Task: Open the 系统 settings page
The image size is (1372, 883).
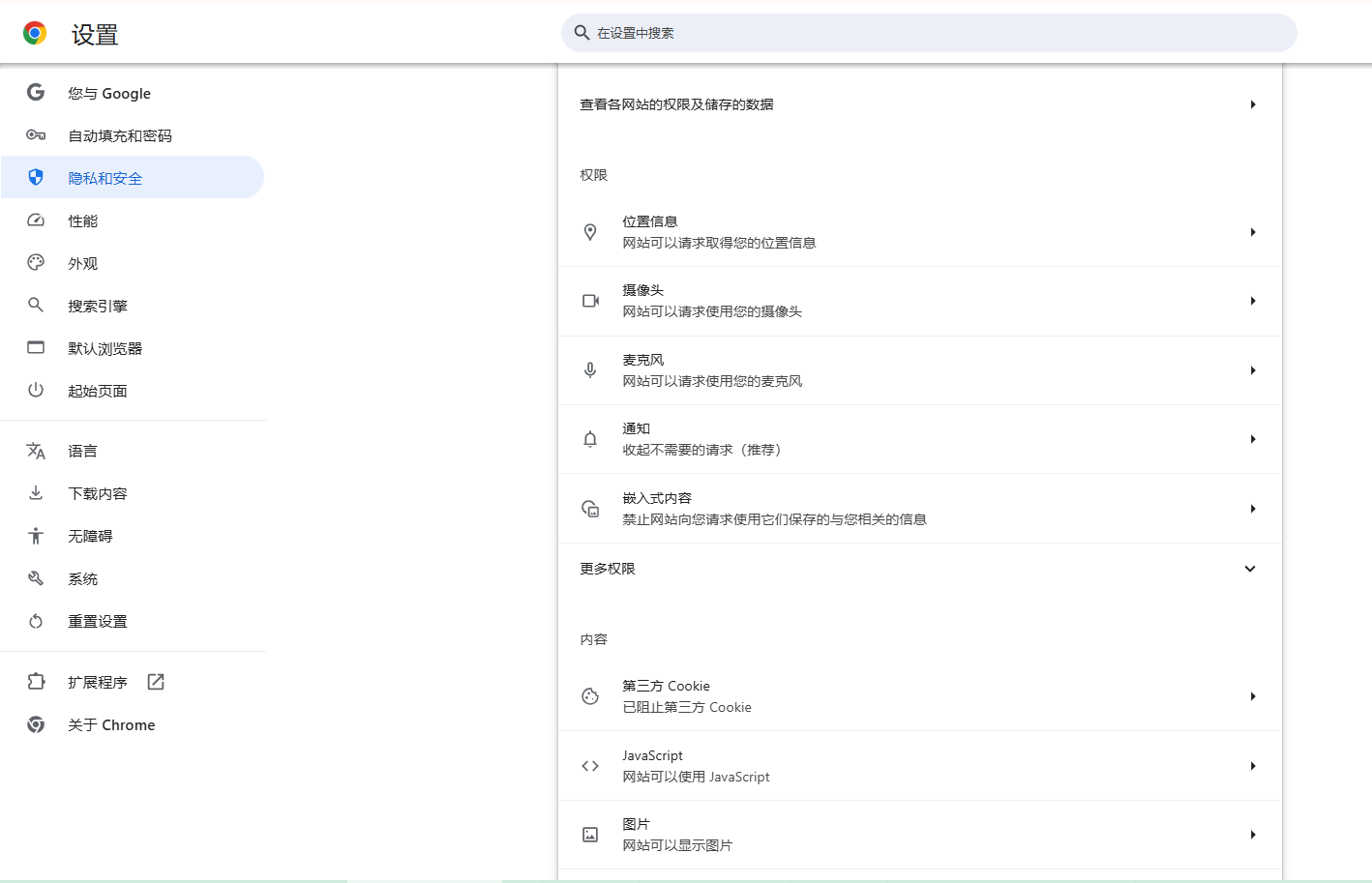Action: click(133, 578)
